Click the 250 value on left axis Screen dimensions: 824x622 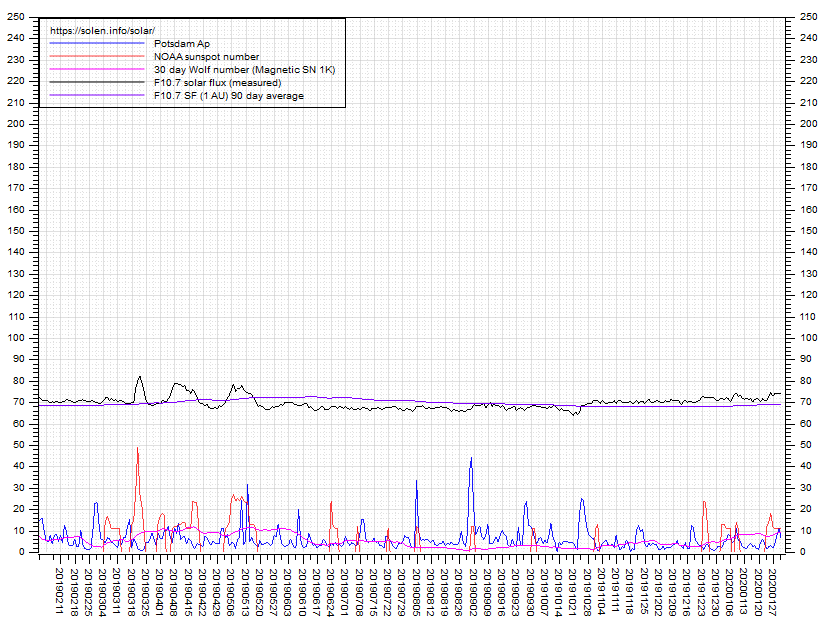click(x=16, y=17)
